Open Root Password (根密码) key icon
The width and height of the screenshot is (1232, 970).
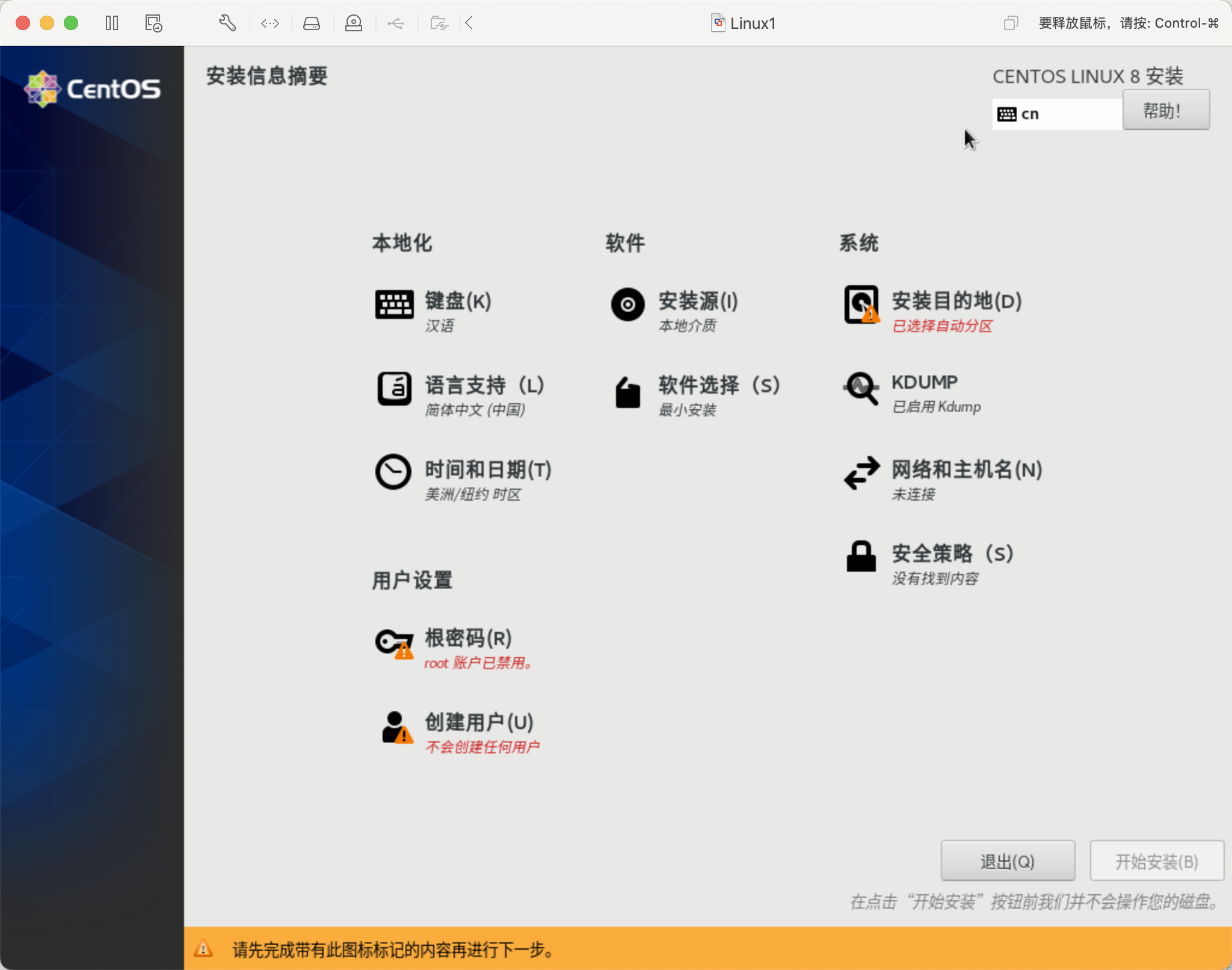coord(394,643)
